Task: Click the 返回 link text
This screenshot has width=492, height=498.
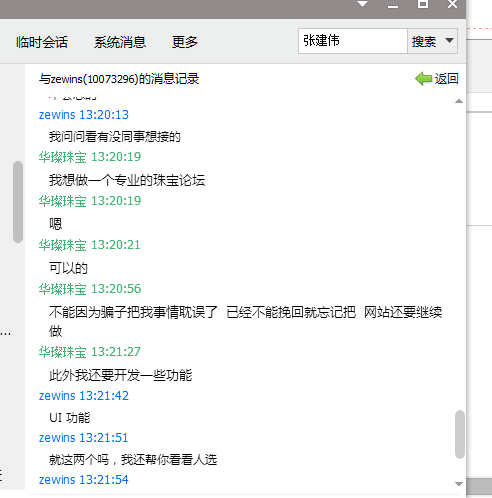Action: click(x=446, y=79)
